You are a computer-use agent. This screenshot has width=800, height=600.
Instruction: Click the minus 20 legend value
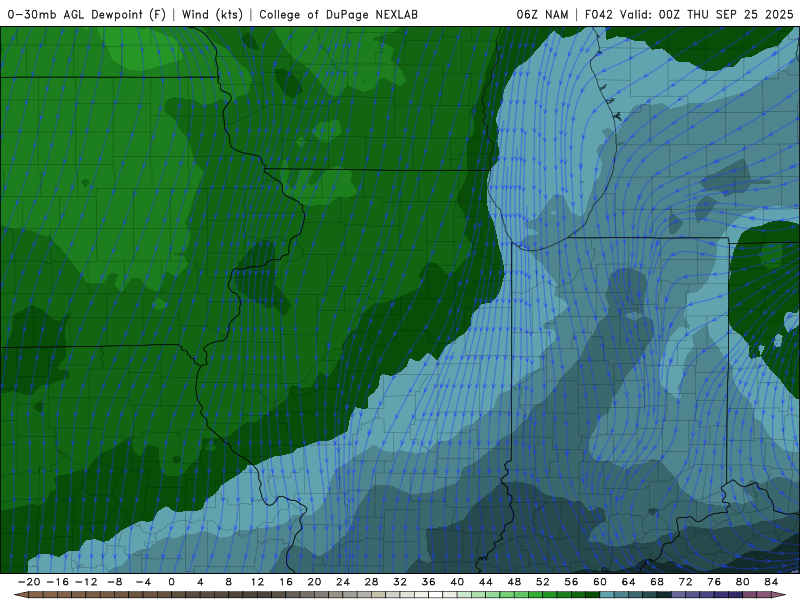tap(29, 582)
